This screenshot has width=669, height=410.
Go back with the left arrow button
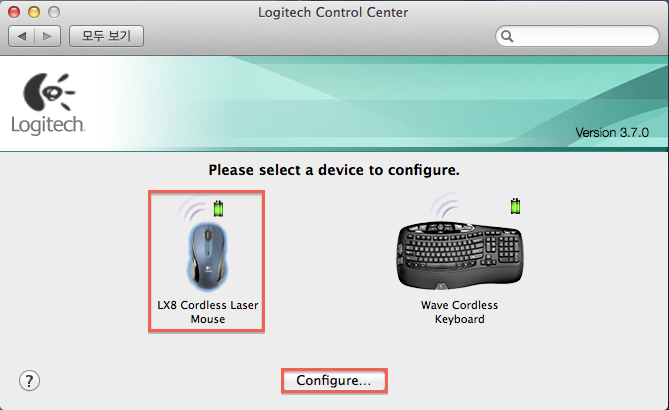click(21, 36)
